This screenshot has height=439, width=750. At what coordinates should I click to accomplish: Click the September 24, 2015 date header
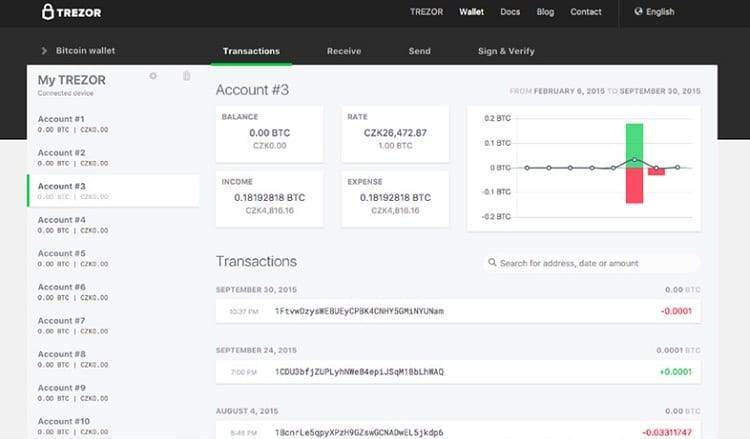click(256, 351)
